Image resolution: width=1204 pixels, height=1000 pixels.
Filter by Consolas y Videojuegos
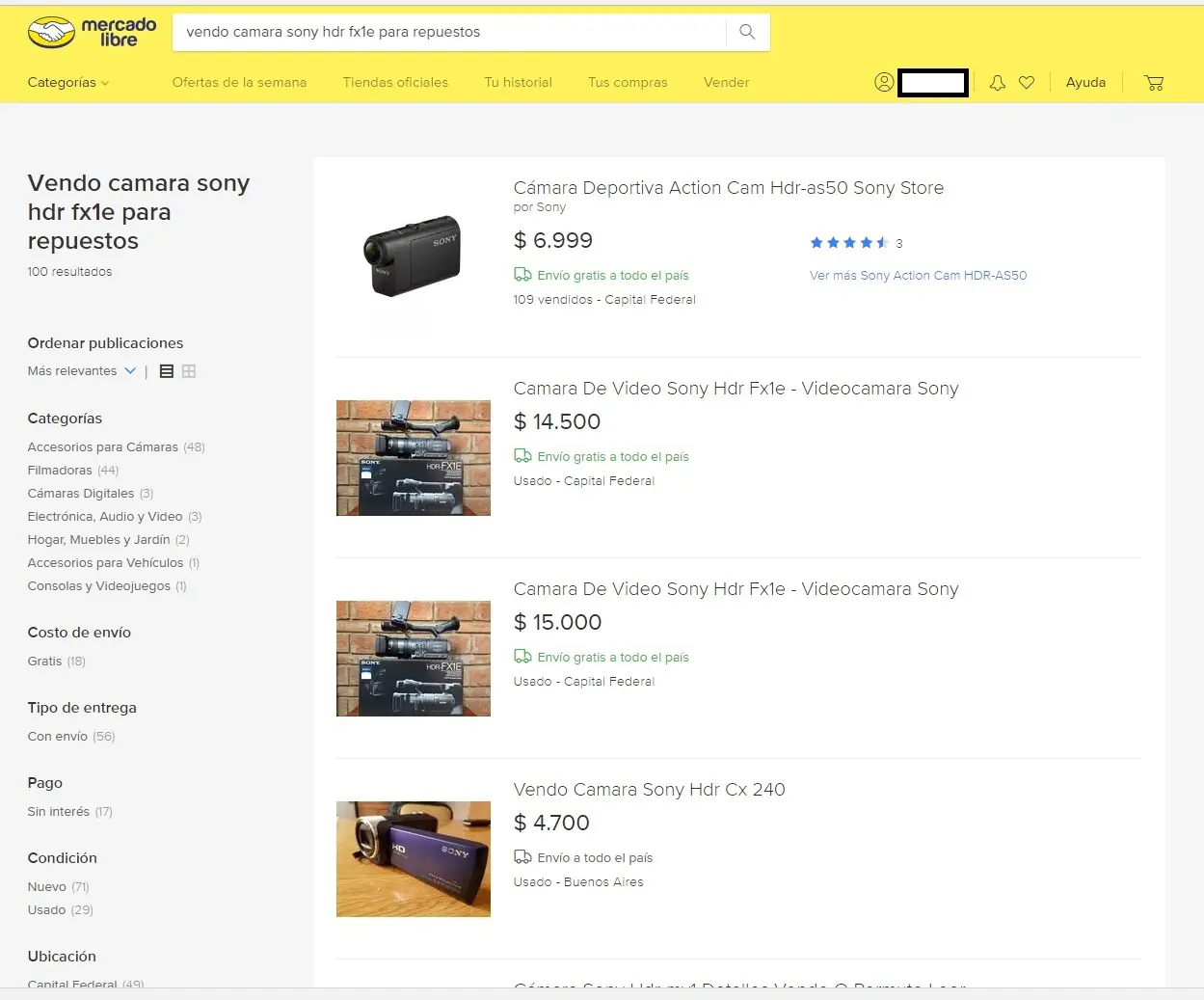[107, 586]
